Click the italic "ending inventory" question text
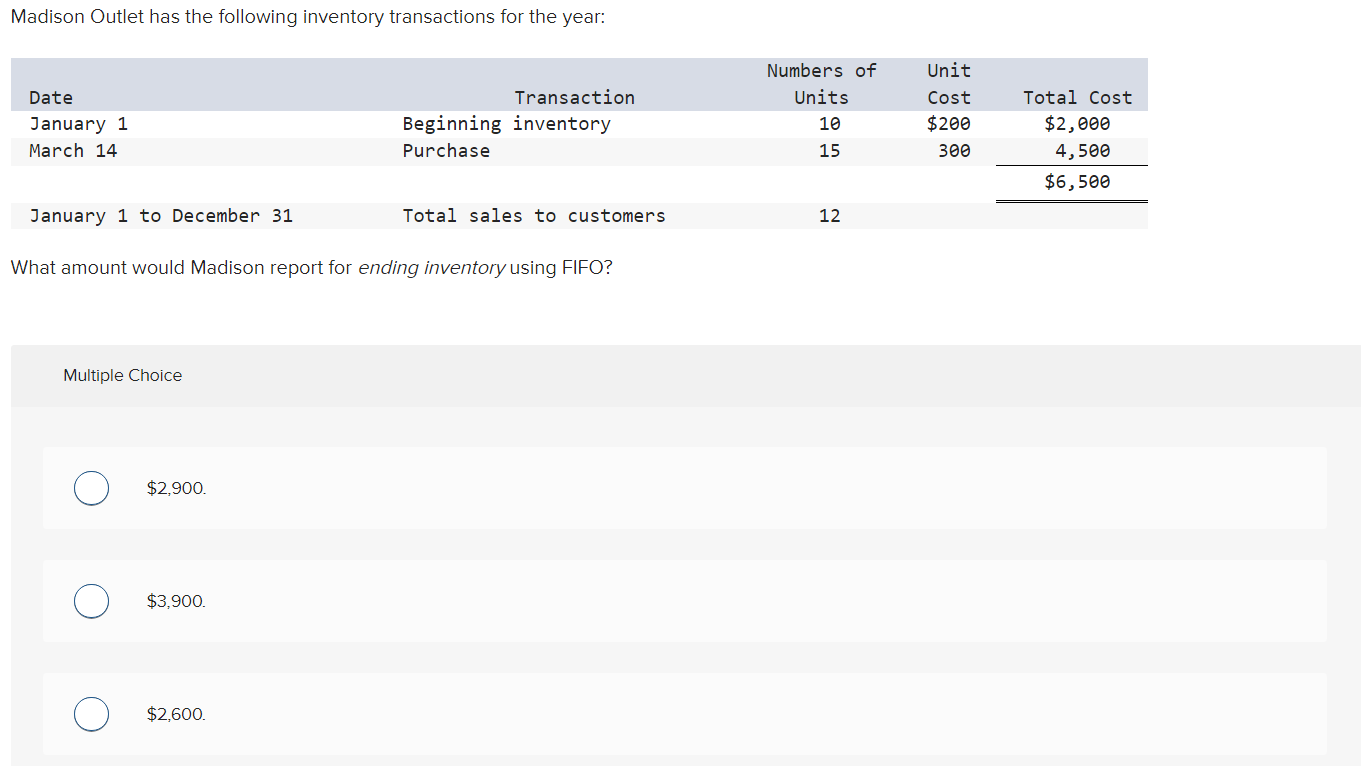The height and width of the screenshot is (766, 1361). coord(431,268)
